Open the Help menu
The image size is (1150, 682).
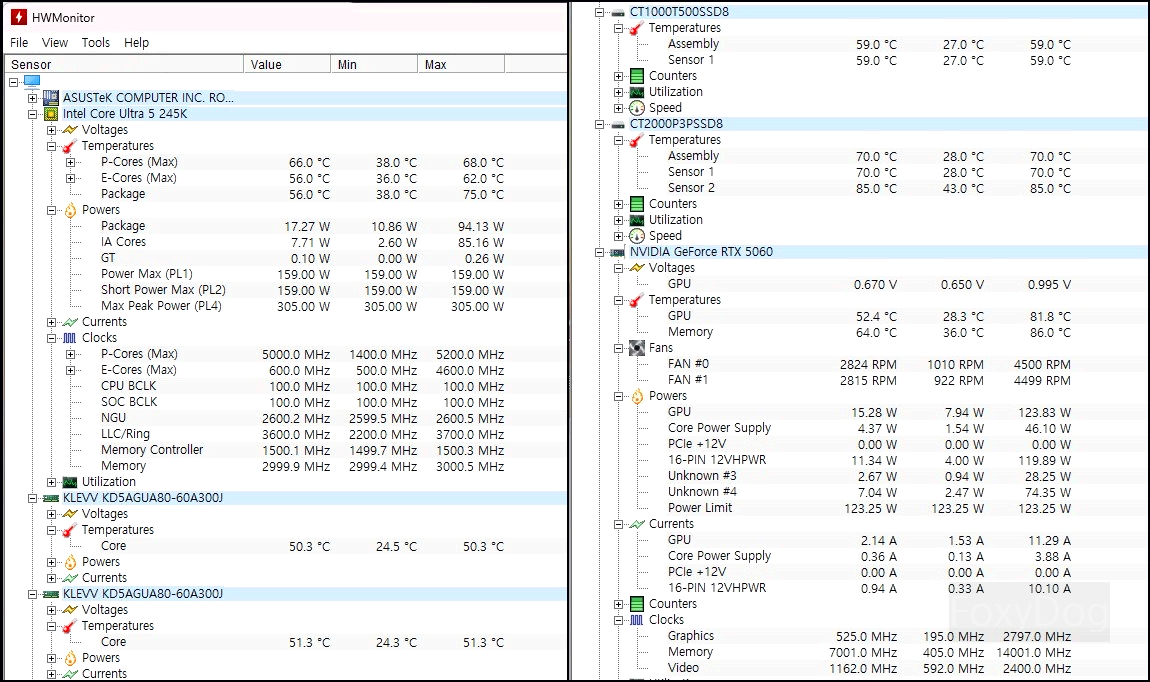[x=136, y=43]
